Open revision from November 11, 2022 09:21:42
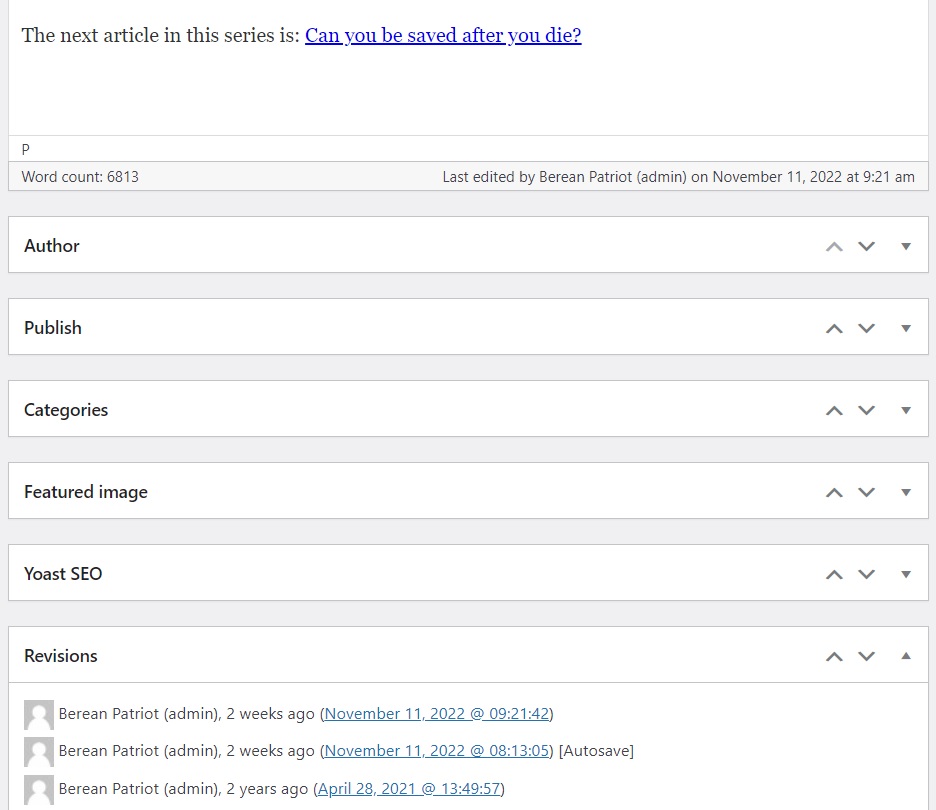Screen dimensions: 936x810 [439, 714]
